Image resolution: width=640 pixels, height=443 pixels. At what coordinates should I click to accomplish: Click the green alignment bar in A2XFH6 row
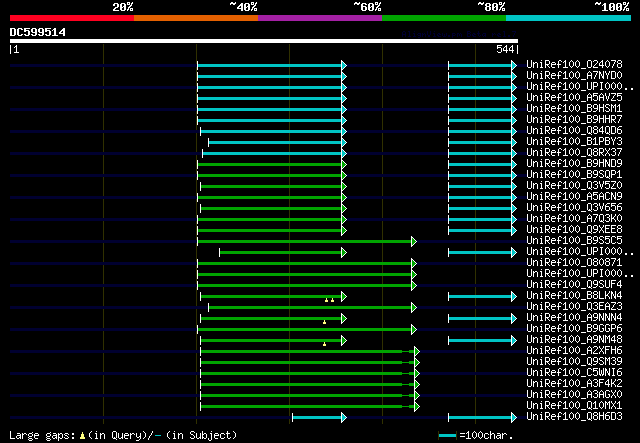coord(310,352)
